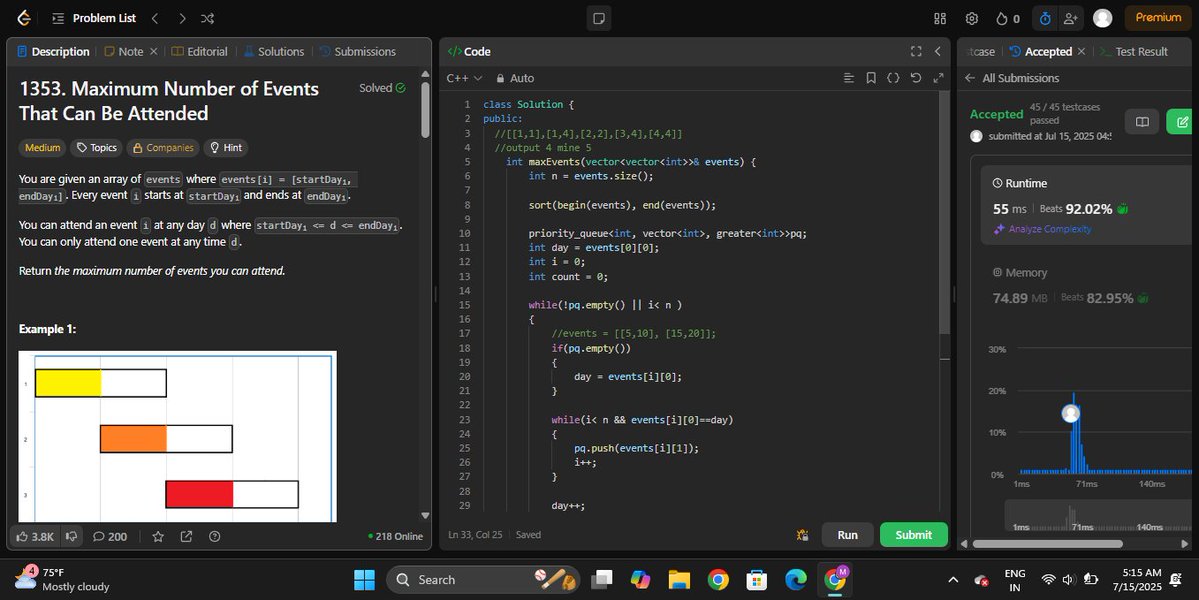Switch to the Editorial tab
This screenshot has width=1199, height=600.
tap(200, 51)
